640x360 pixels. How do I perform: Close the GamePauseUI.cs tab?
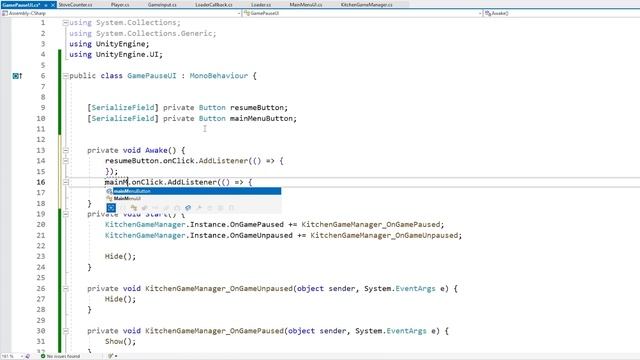point(53,5)
